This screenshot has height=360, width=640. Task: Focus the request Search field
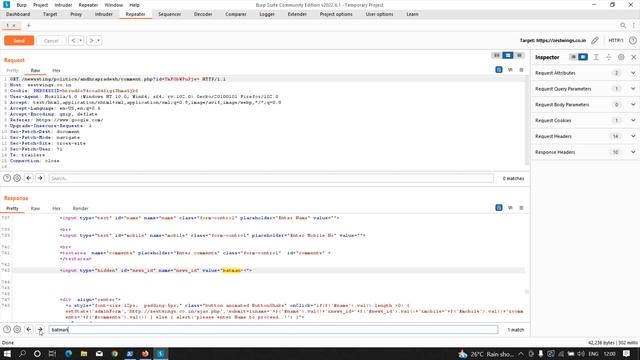pos(271,178)
